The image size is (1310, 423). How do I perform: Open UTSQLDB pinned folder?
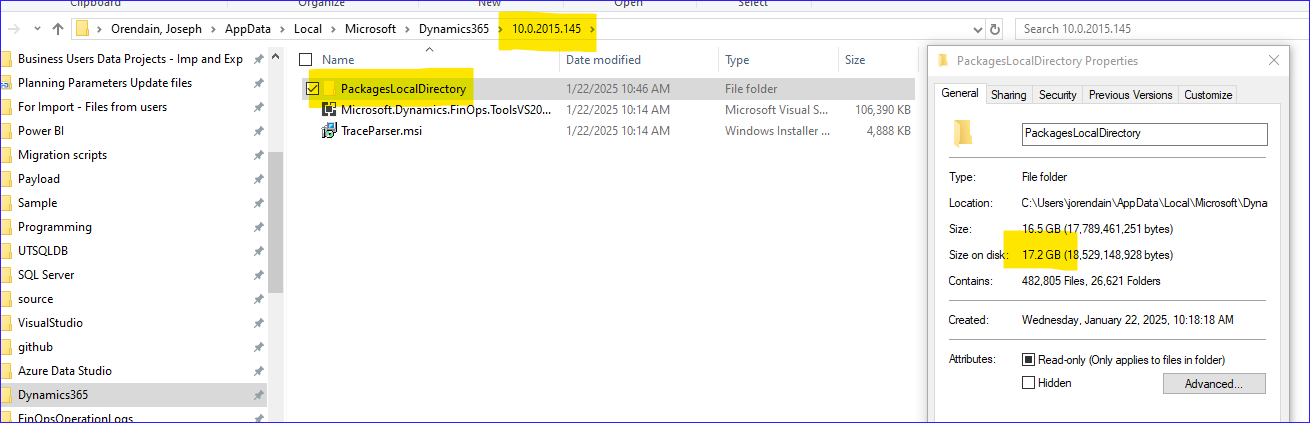click(x=43, y=251)
